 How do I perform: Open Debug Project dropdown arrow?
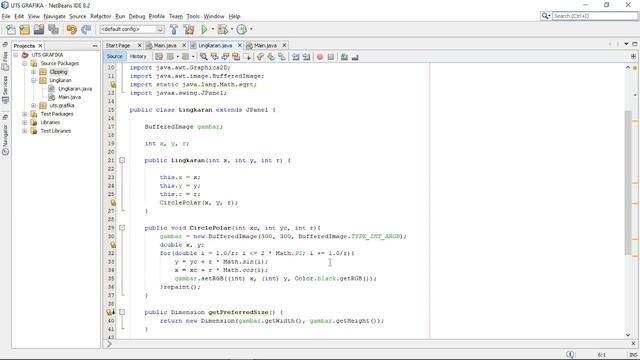click(x=232, y=29)
